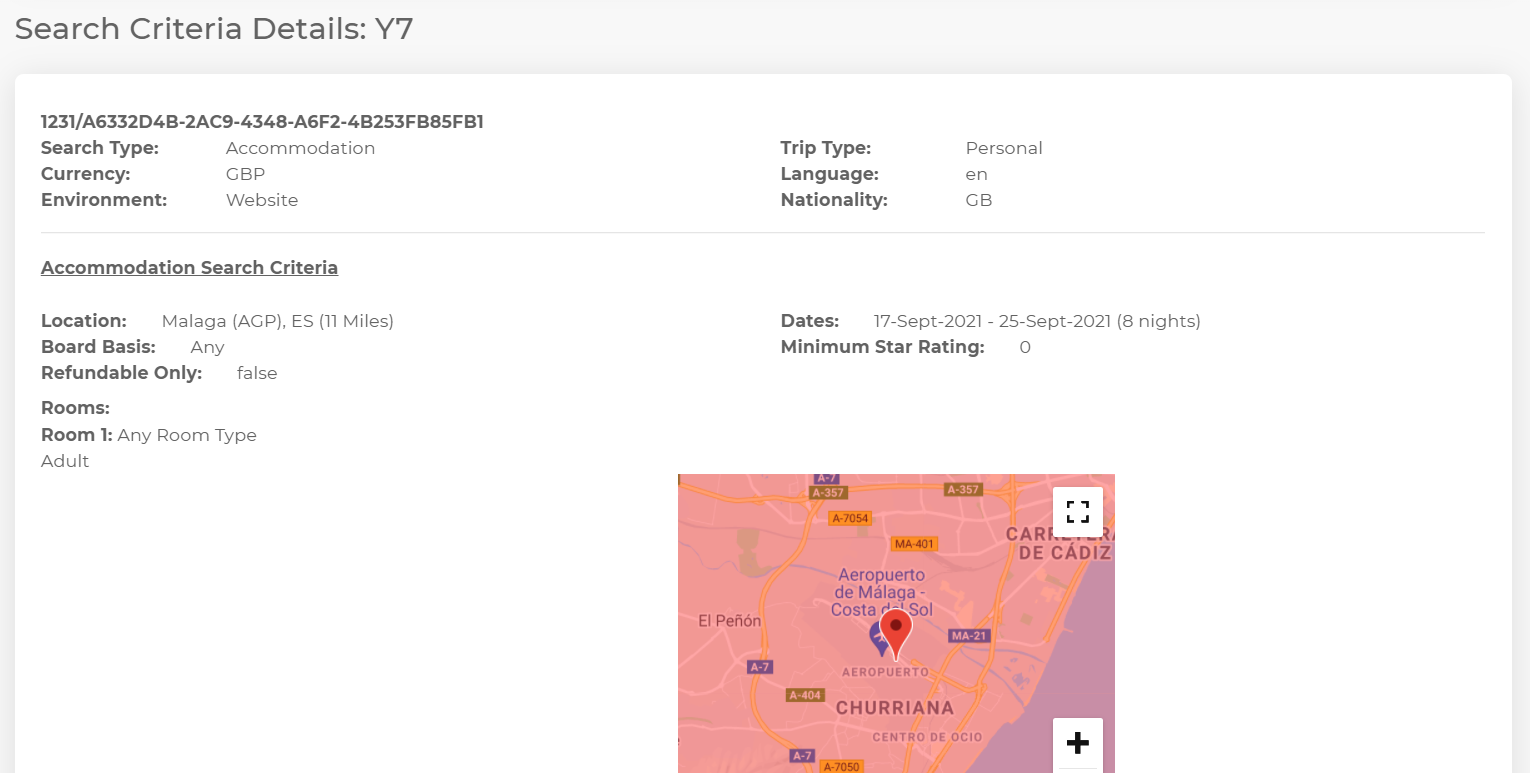Zoom in the map with plus button
Image resolution: width=1530 pixels, height=773 pixels.
coord(1077,743)
